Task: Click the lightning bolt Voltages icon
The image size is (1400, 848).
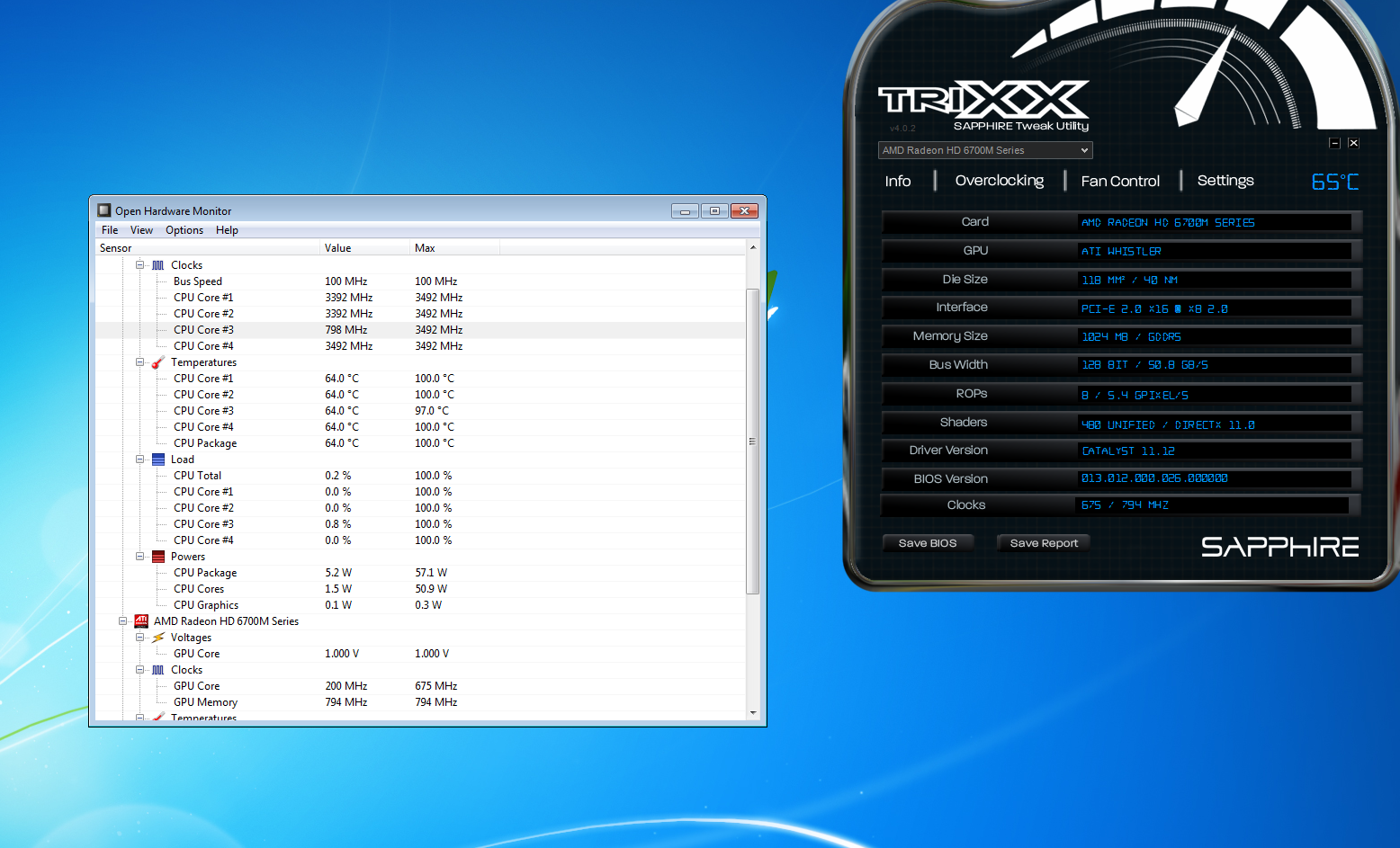Action: (158, 638)
